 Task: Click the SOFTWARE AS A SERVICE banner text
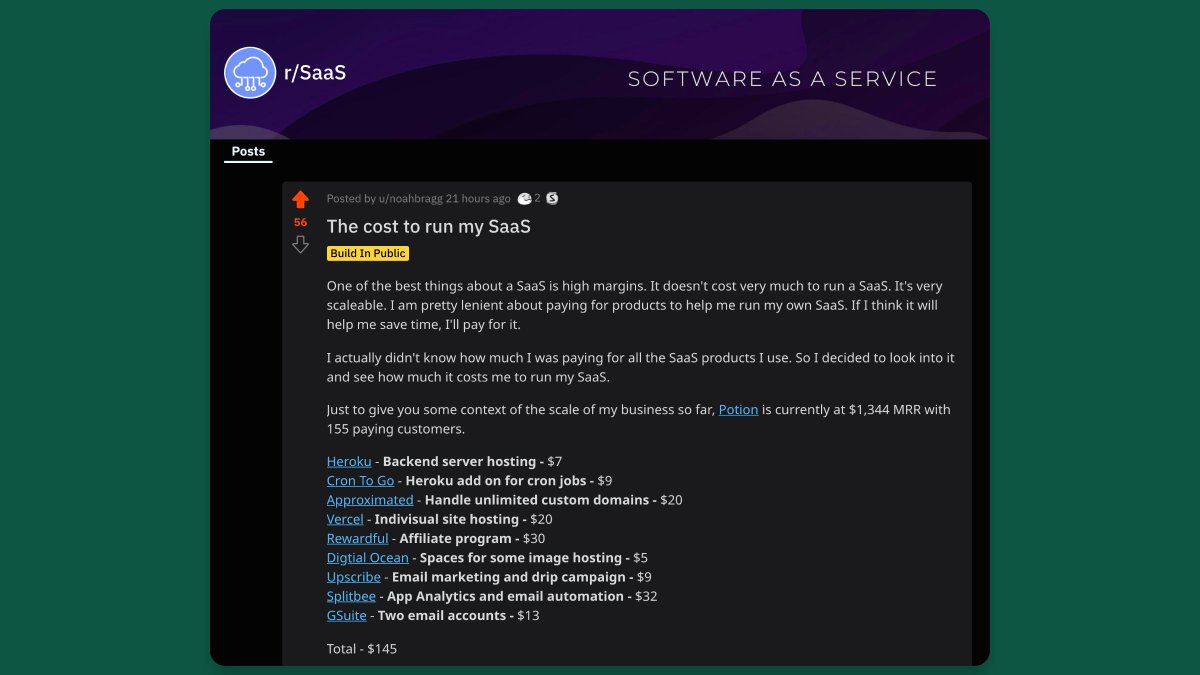click(x=783, y=79)
